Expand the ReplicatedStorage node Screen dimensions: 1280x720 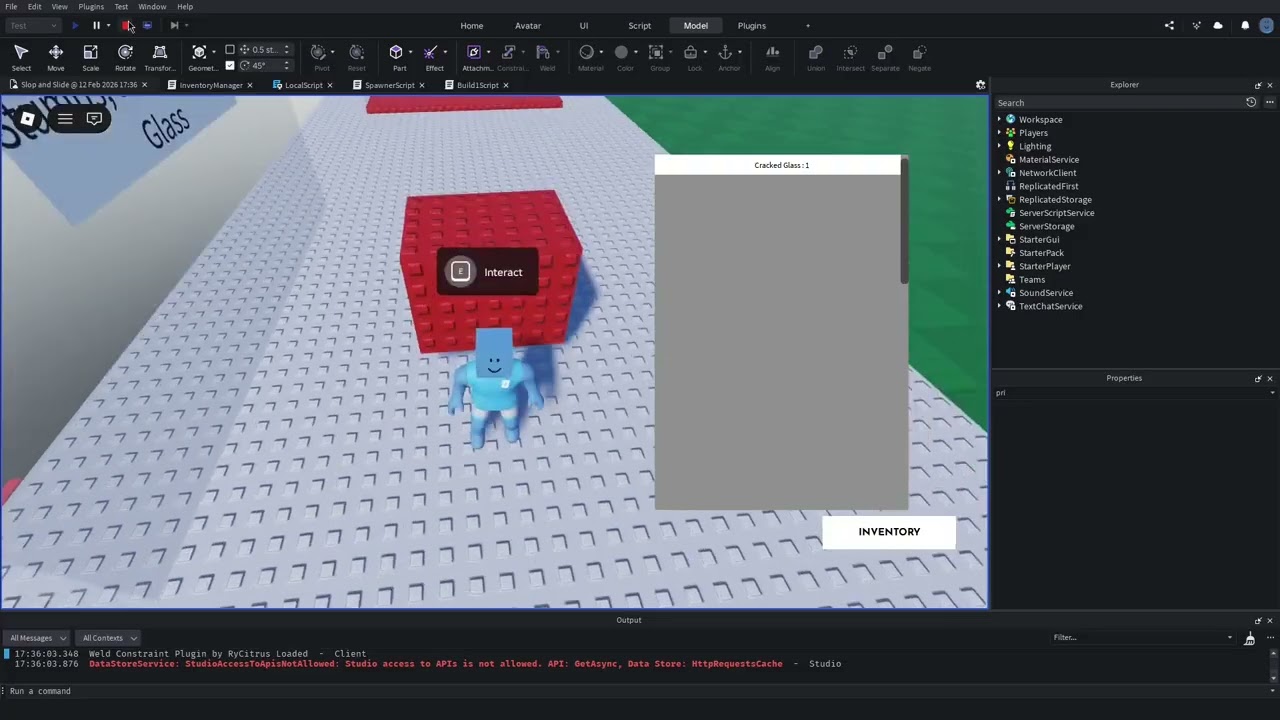[999, 199]
